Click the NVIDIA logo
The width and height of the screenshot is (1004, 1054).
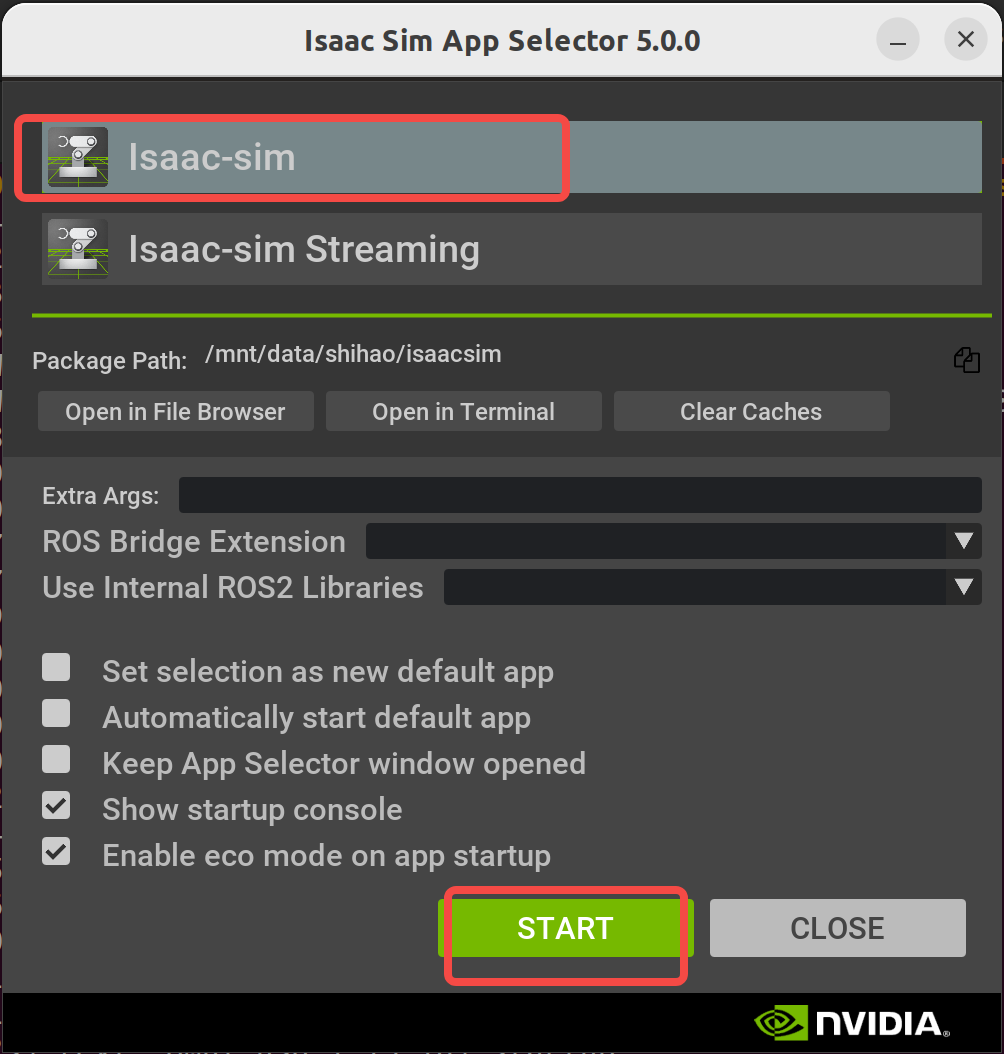[851, 1023]
